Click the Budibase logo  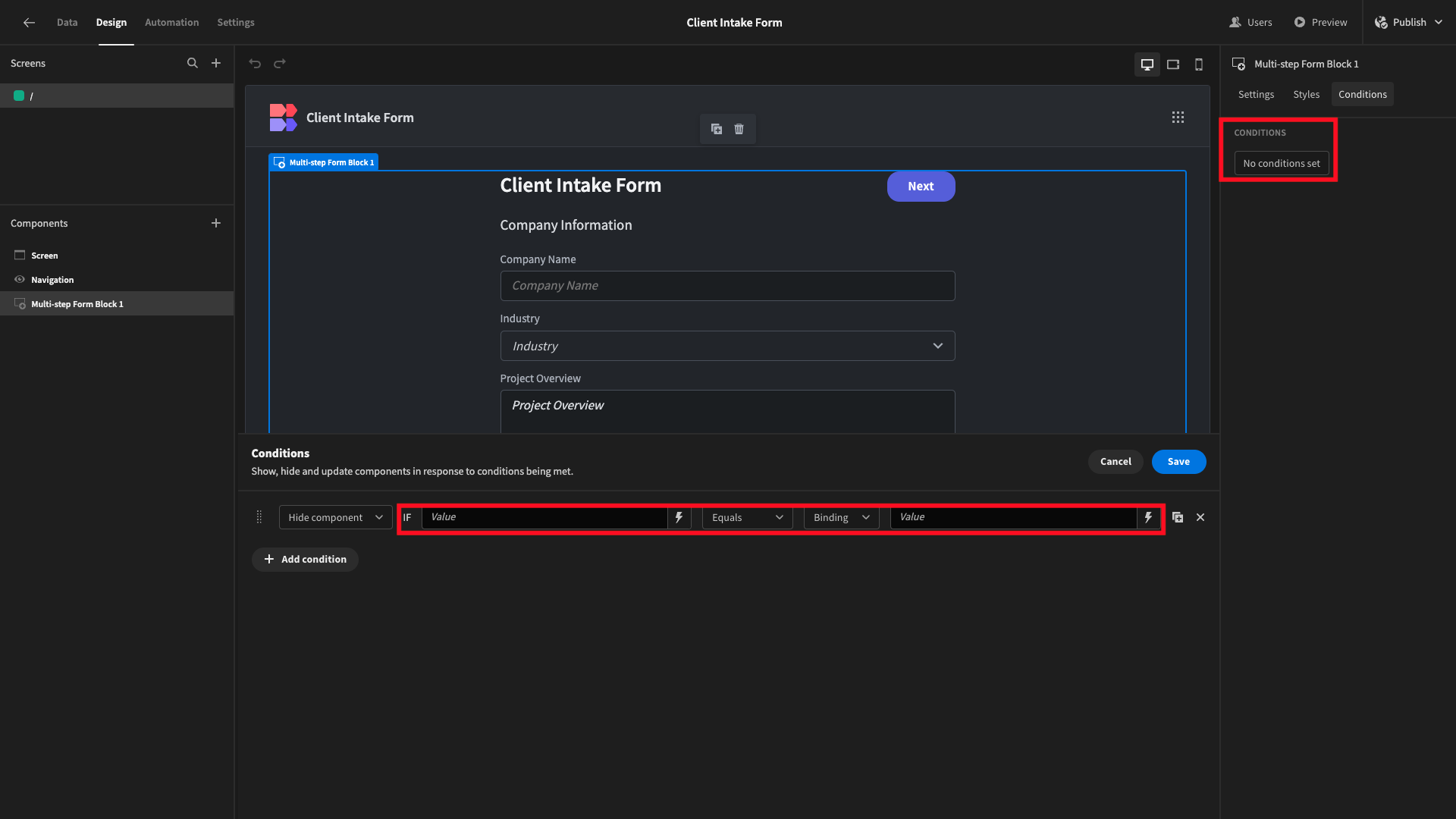pyautogui.click(x=284, y=118)
